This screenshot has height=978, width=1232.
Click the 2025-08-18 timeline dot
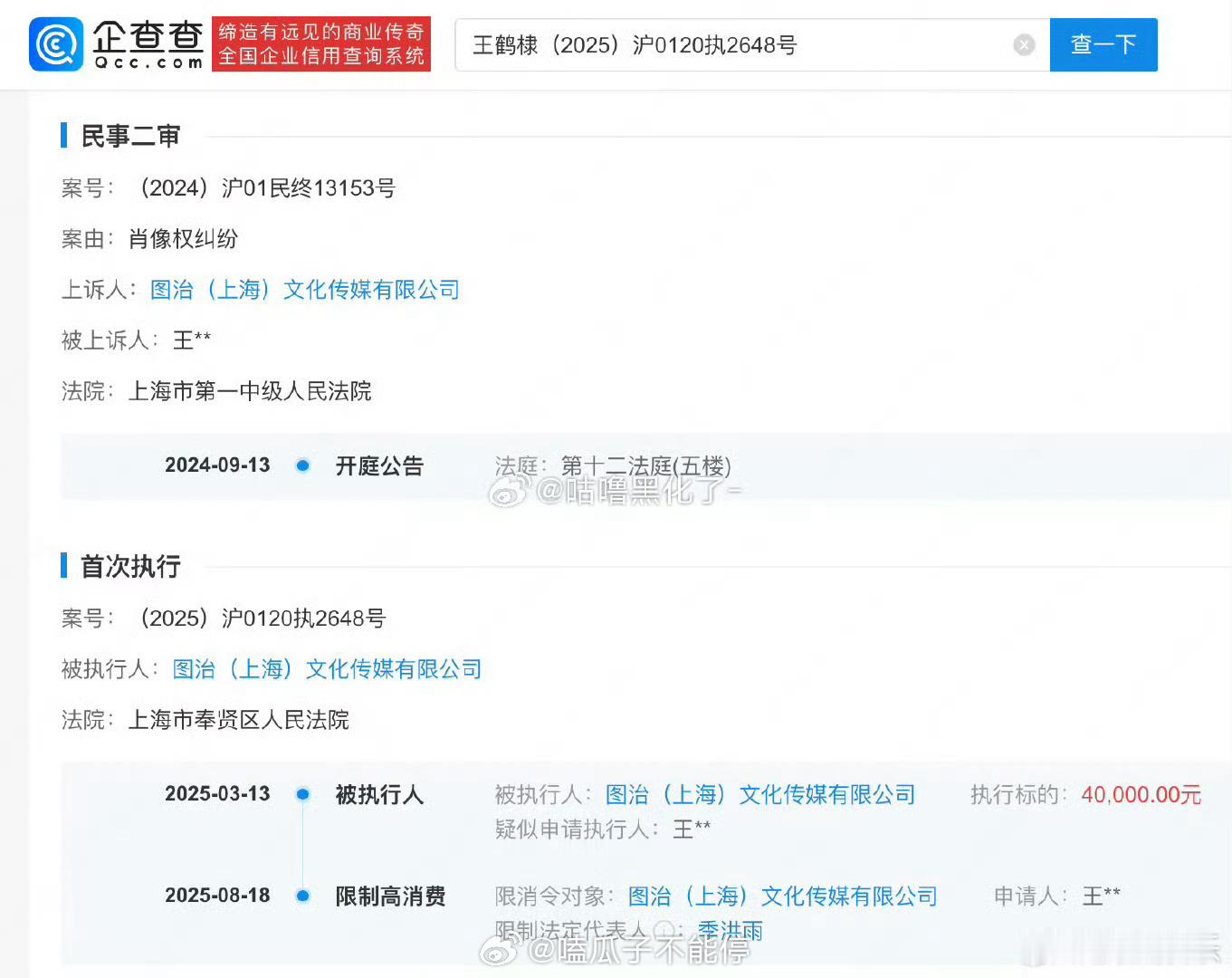(303, 896)
